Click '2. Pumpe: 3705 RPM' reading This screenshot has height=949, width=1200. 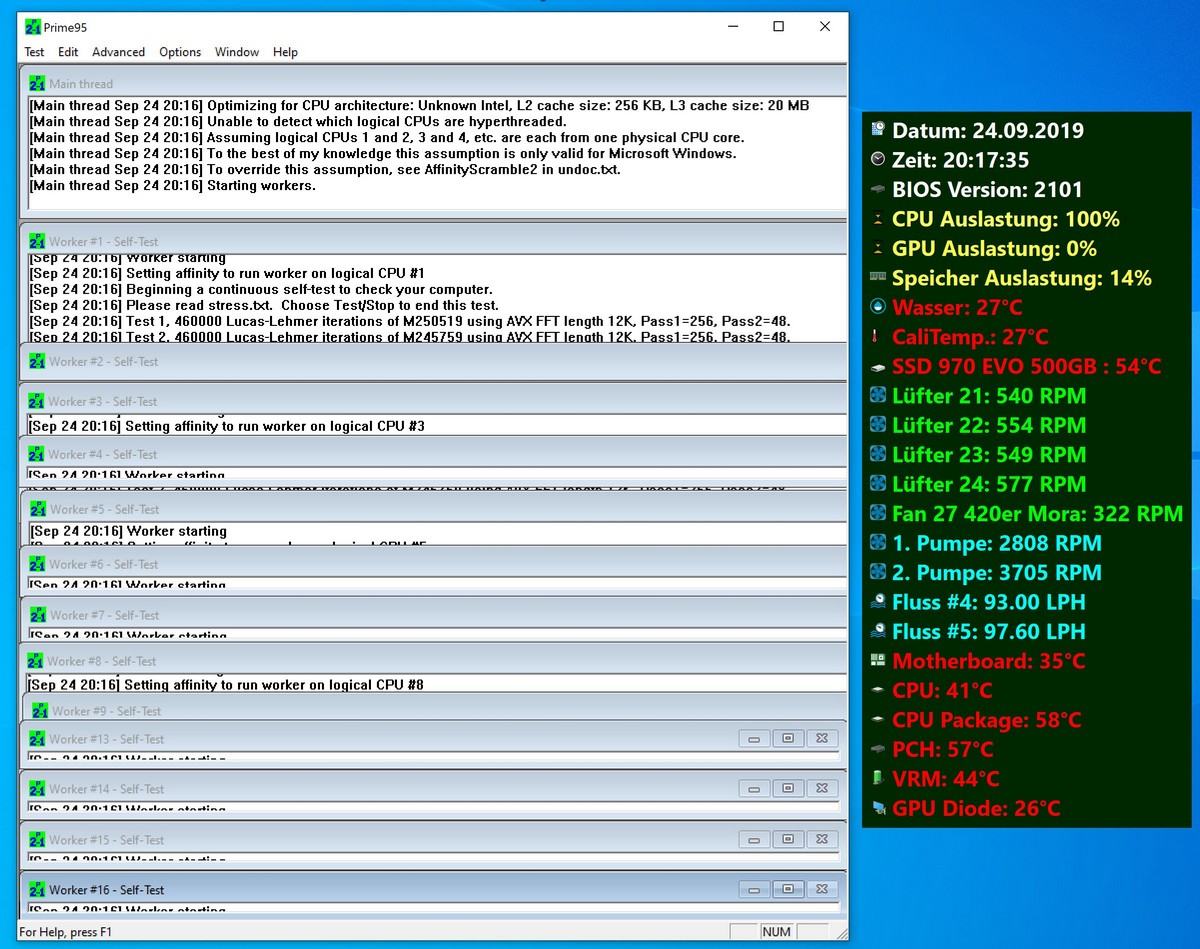tap(997, 572)
